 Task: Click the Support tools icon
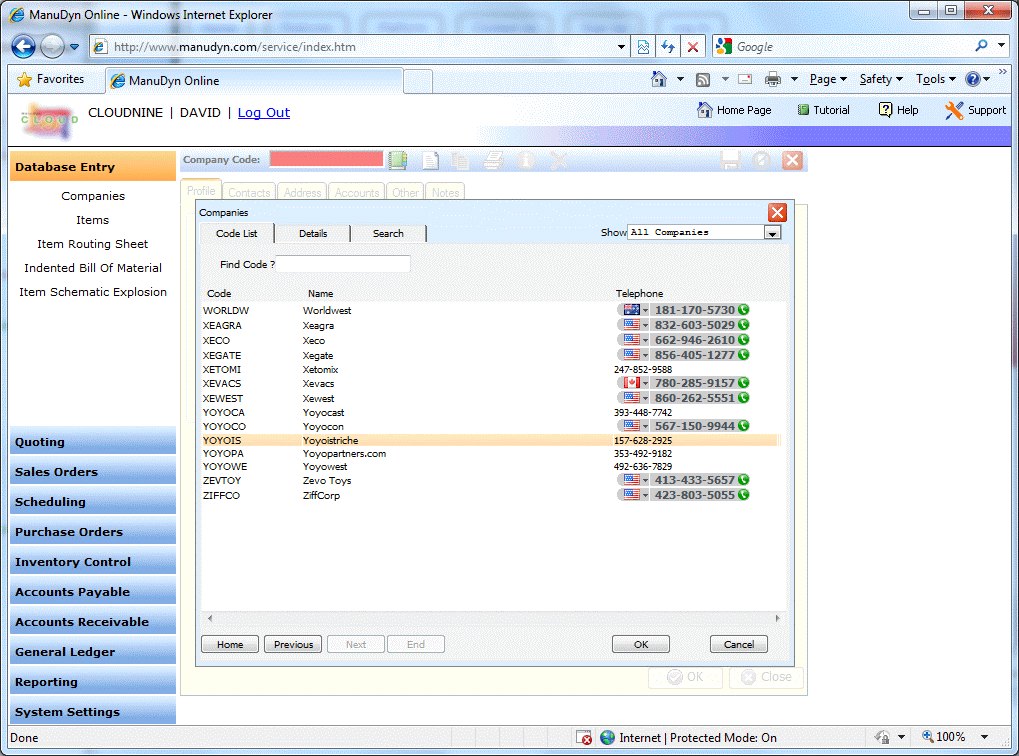pyautogui.click(x=954, y=110)
